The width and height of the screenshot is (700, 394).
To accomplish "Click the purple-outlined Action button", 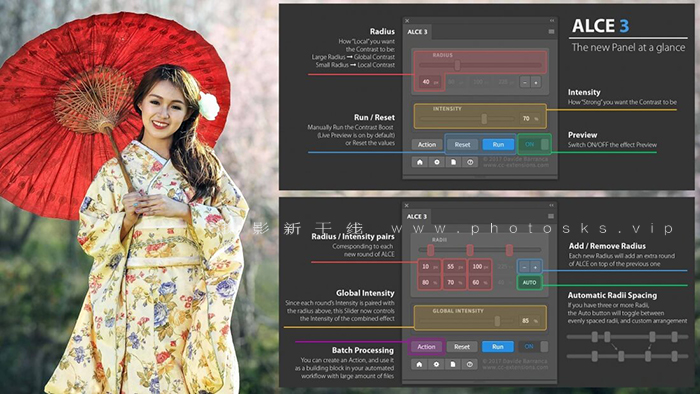I will pos(426,347).
